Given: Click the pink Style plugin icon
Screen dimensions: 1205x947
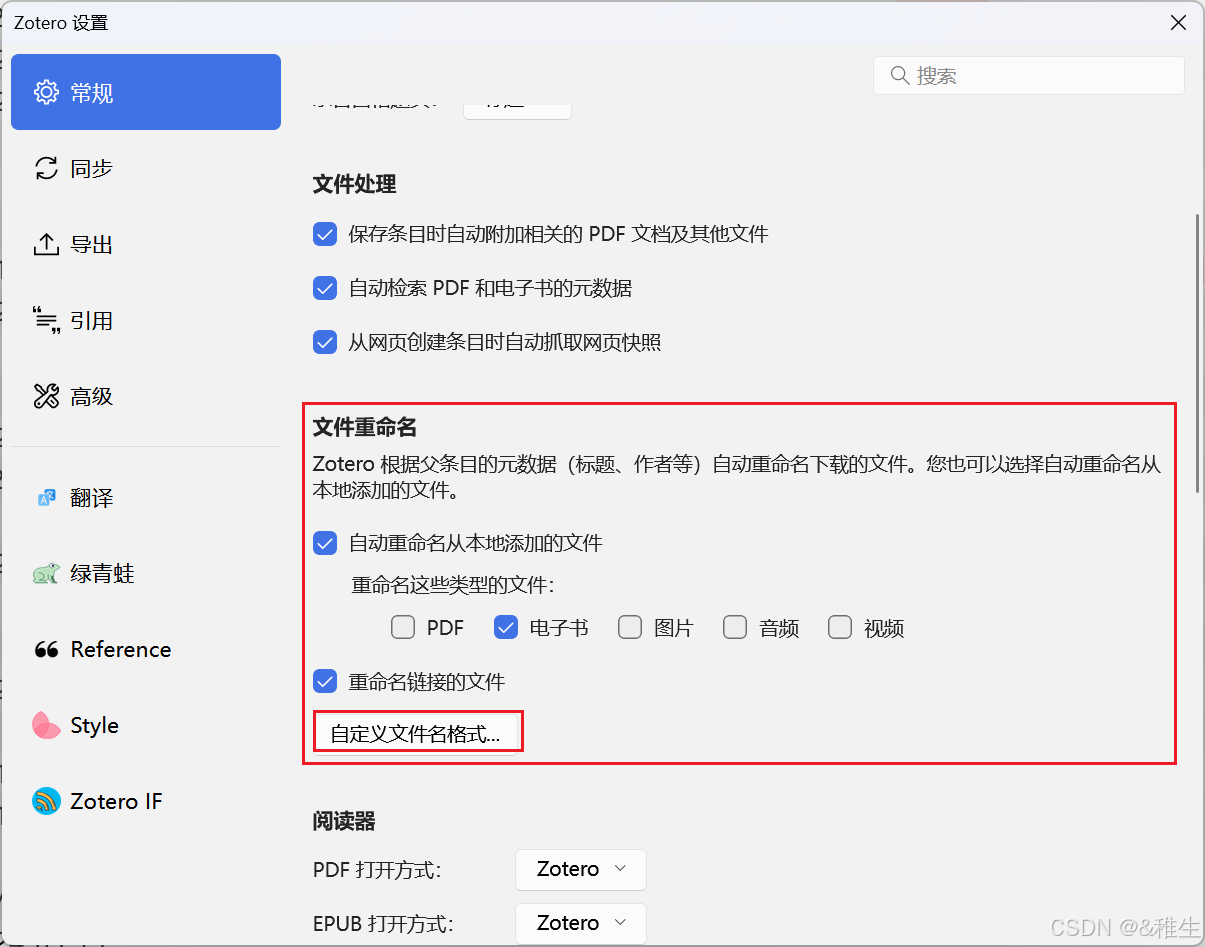Looking at the screenshot, I should (x=46, y=726).
